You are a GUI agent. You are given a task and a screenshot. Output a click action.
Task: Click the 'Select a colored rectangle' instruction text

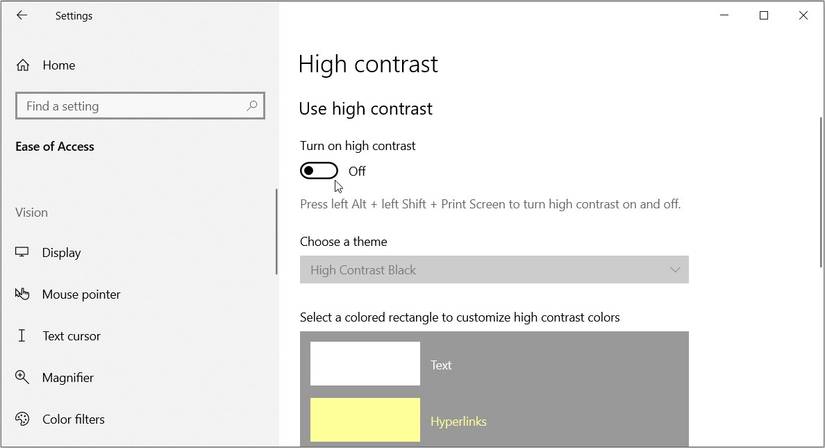[460, 317]
